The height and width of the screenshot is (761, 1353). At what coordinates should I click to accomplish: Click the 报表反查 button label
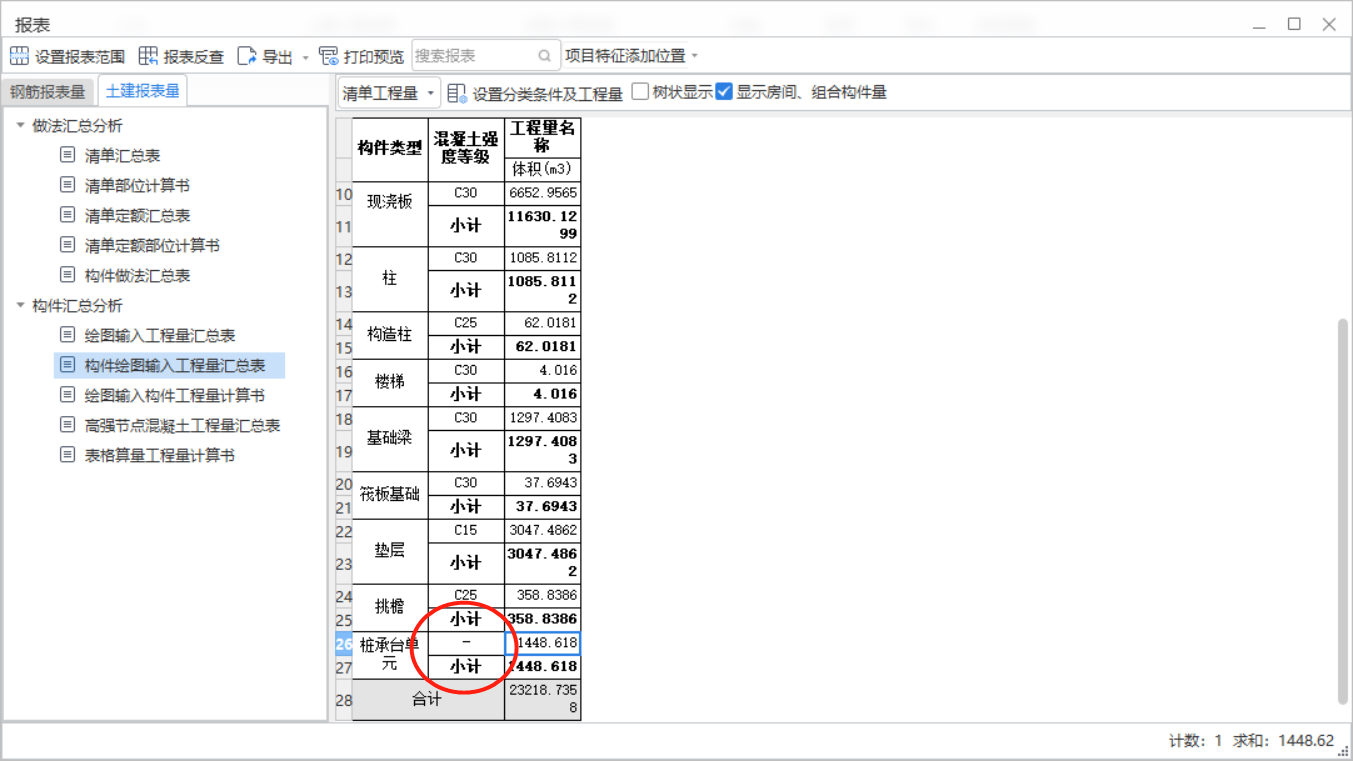tap(194, 56)
